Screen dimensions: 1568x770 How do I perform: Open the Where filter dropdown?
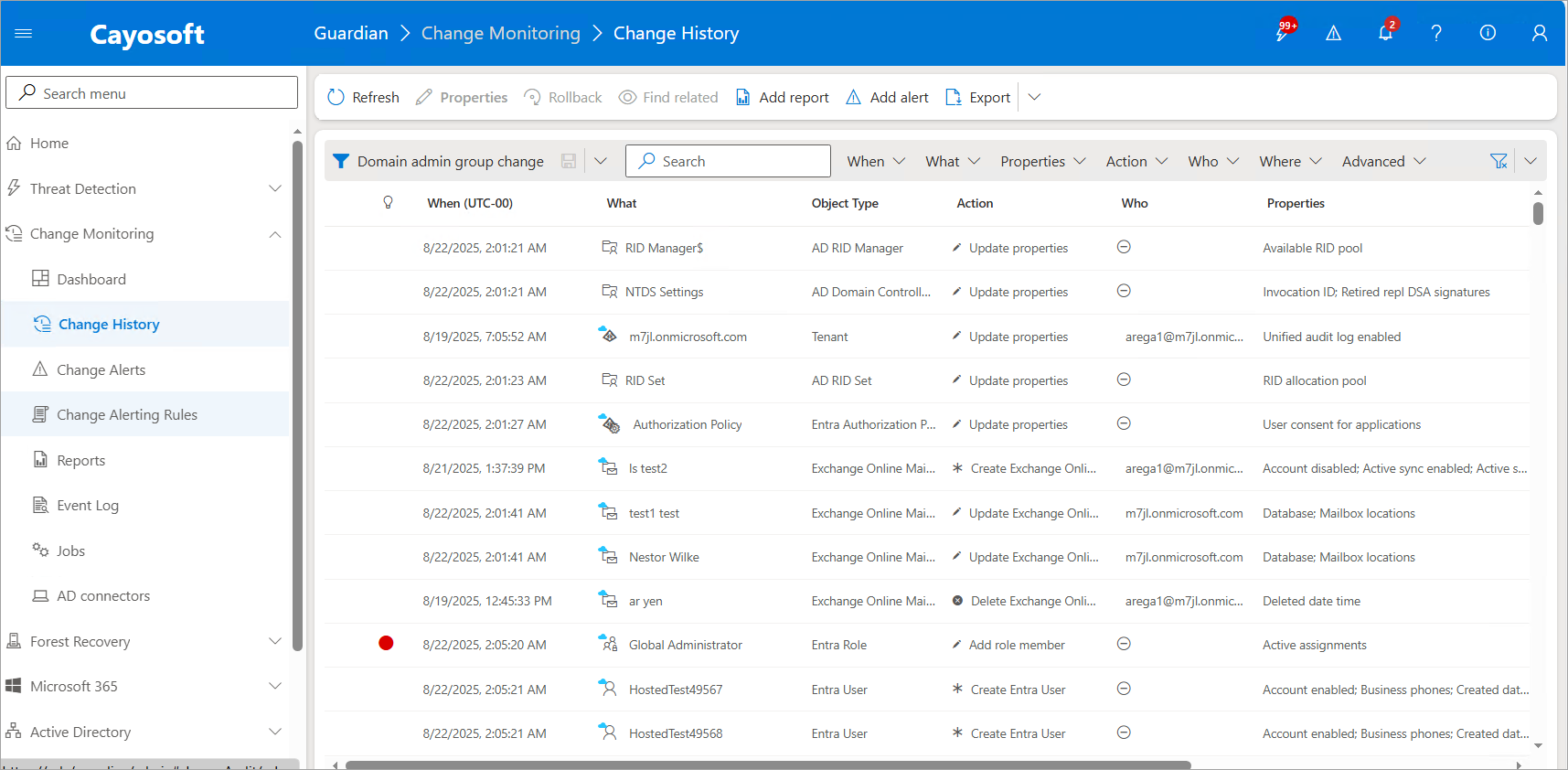pyautogui.click(x=1290, y=161)
